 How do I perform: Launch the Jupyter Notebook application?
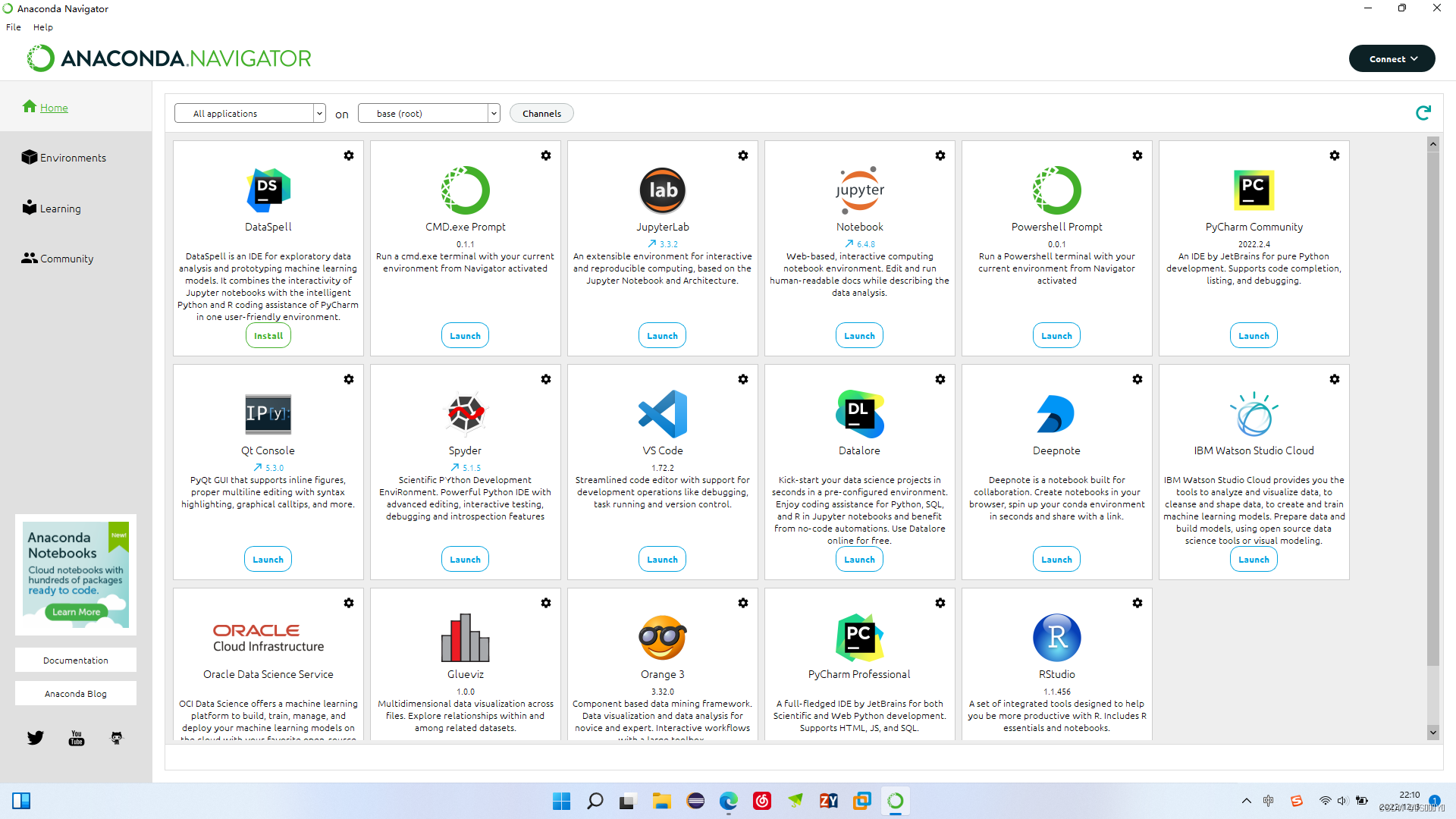click(x=859, y=336)
